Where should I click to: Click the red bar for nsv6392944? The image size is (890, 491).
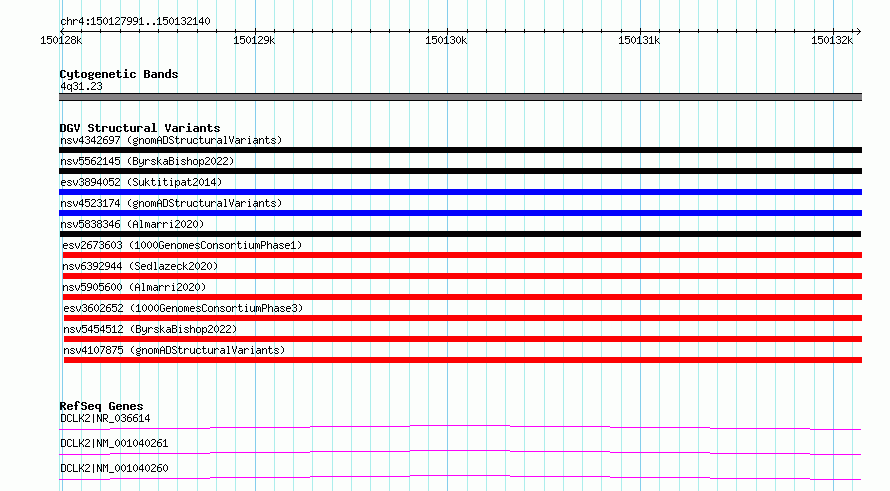tap(462, 276)
